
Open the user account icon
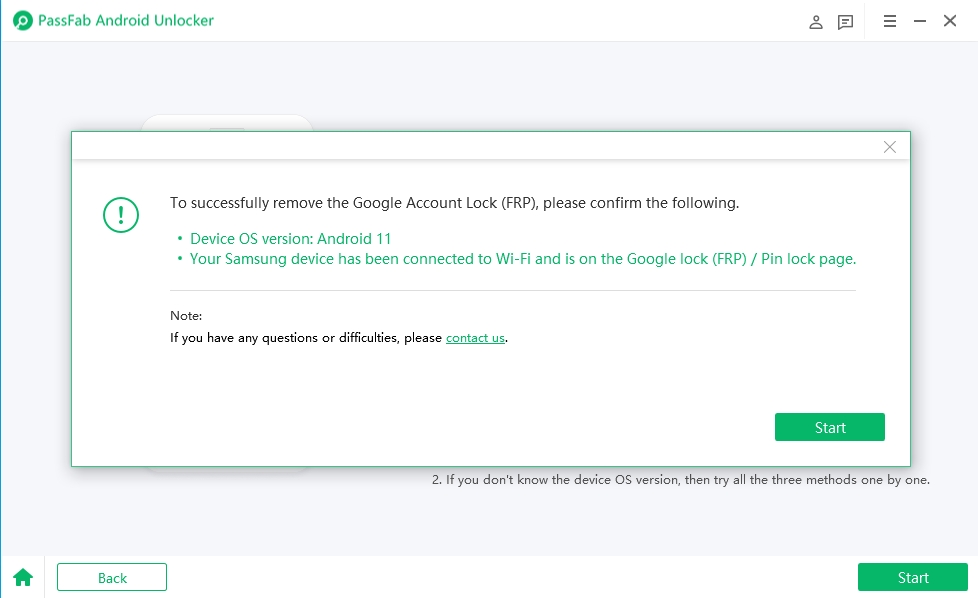tap(816, 21)
